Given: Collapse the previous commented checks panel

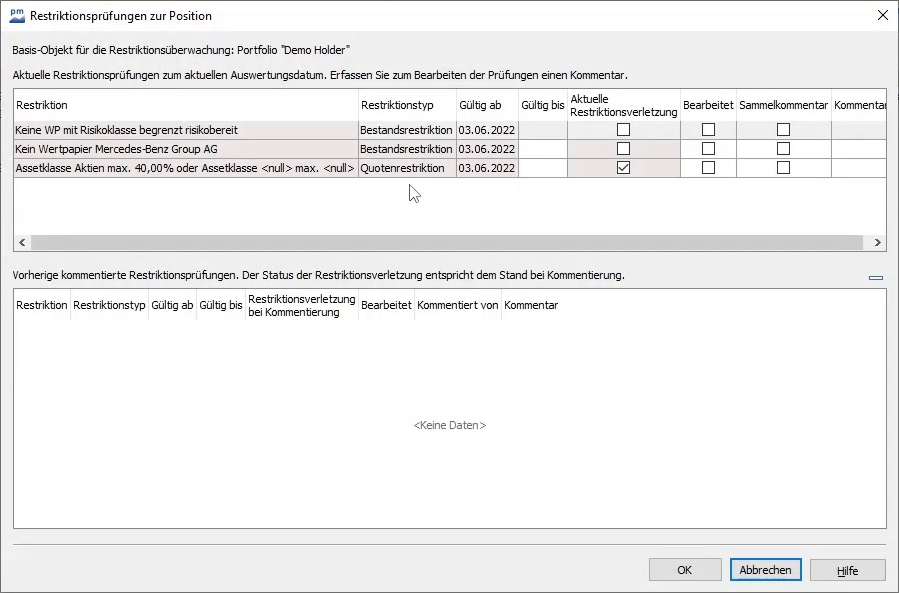Looking at the screenshot, I should tap(876, 278).
